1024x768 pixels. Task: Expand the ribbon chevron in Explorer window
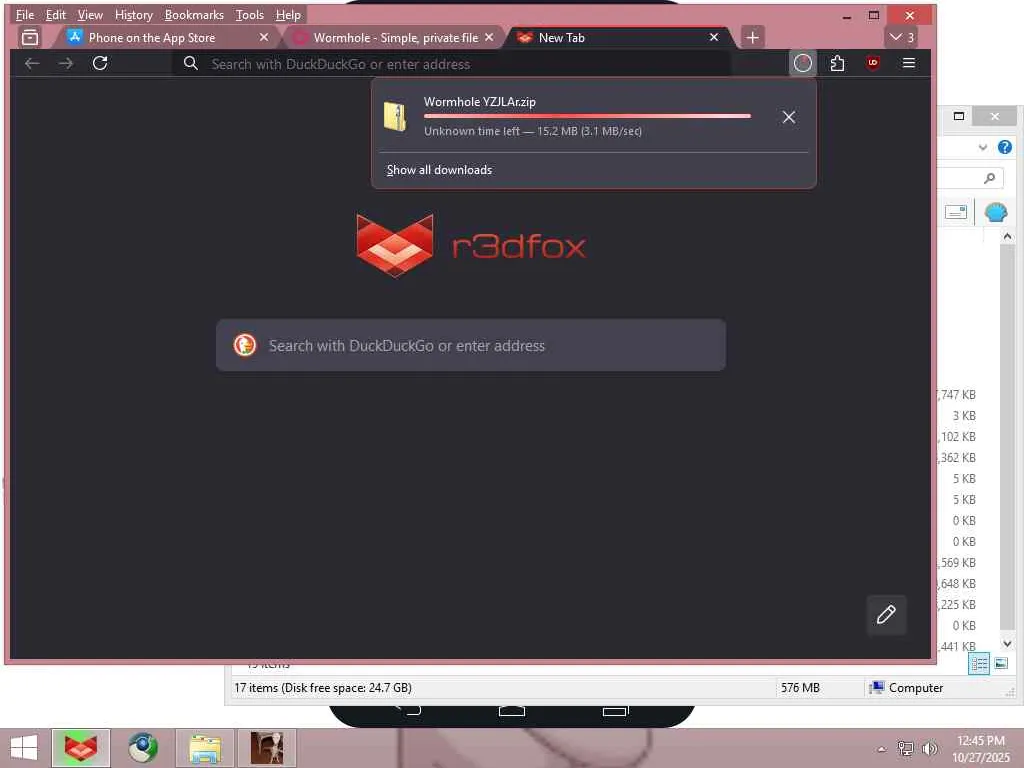982,147
